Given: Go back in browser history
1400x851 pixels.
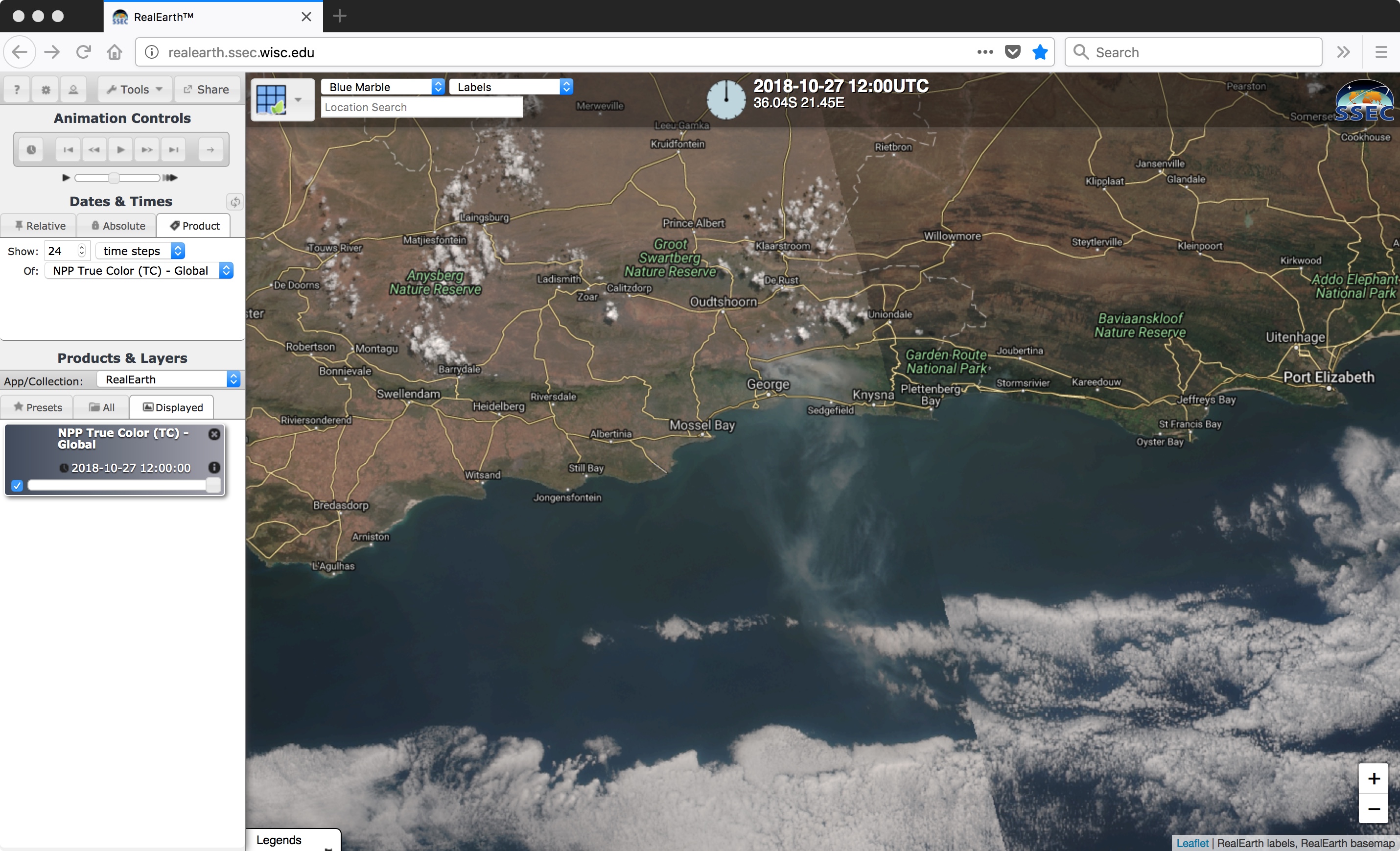Looking at the screenshot, I should pyautogui.click(x=20, y=52).
